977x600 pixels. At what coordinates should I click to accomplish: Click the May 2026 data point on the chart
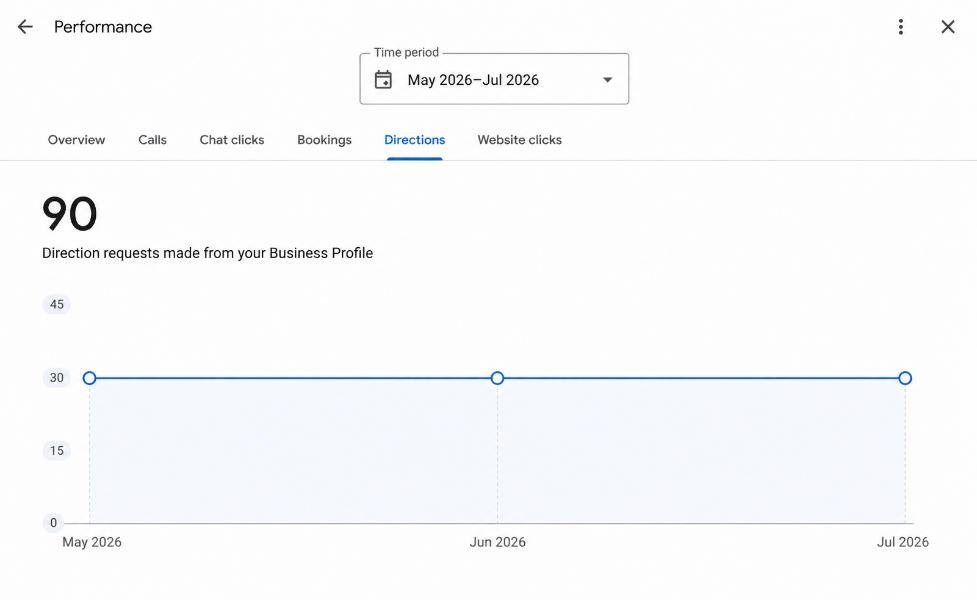point(89,378)
